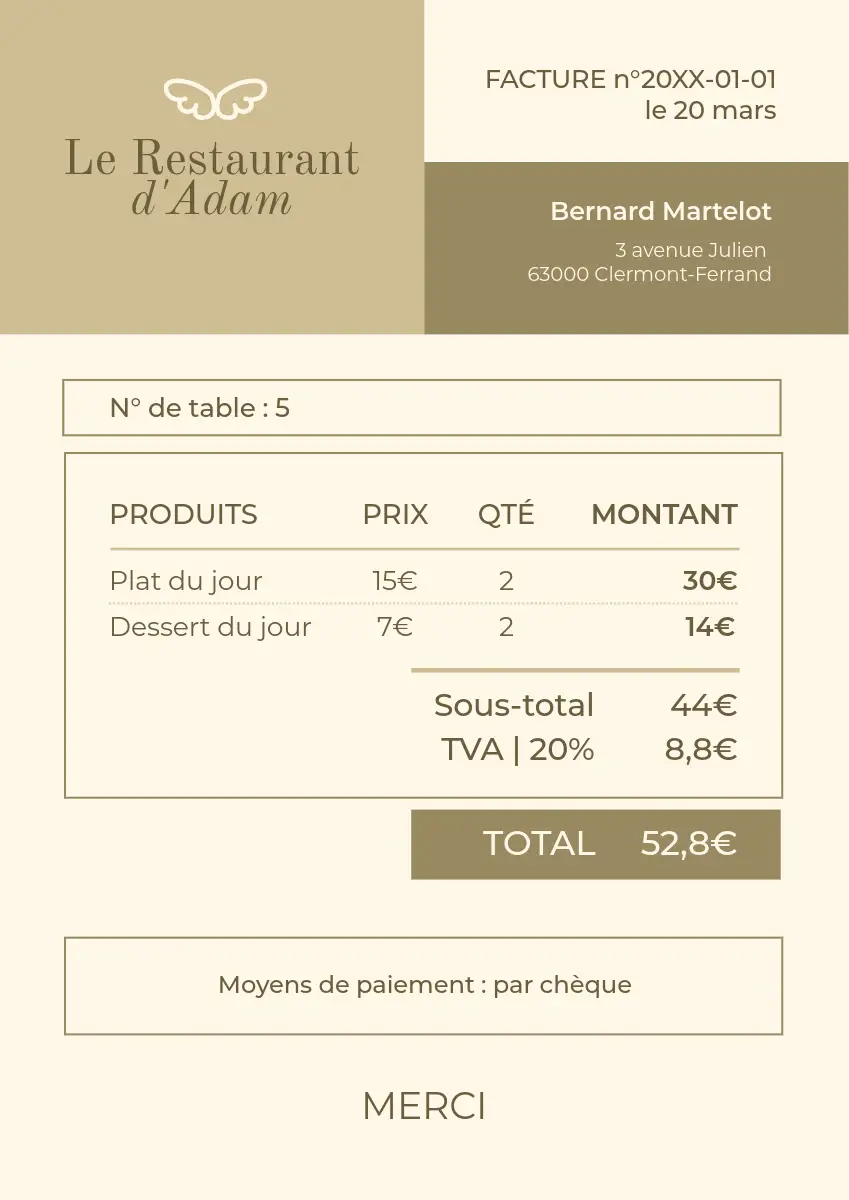The height and width of the screenshot is (1200, 849).
Task: Click the "Moyens de paiement : par chèque" box
Action: 424,985
